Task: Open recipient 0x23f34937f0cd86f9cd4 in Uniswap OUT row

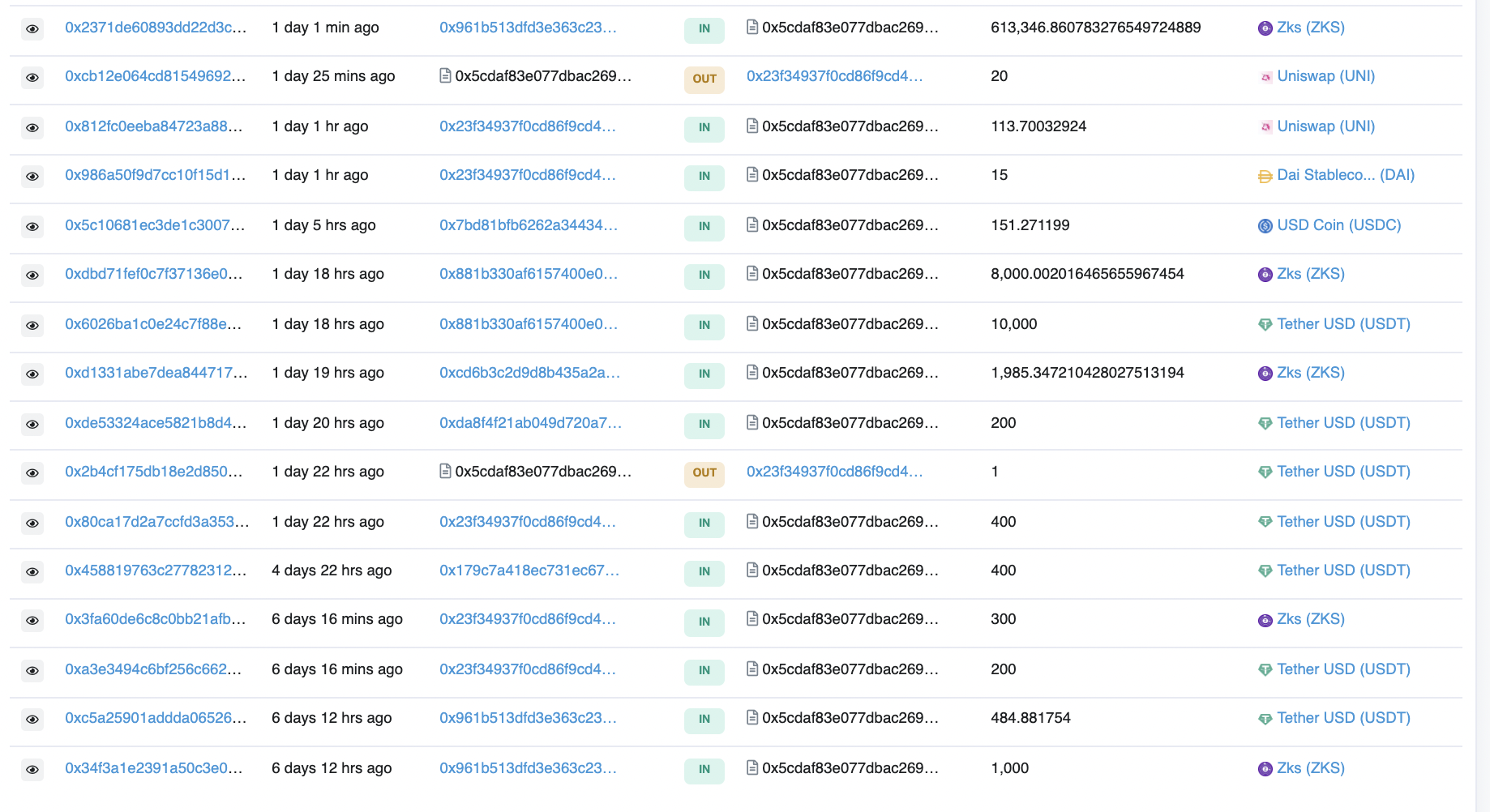Action: 835,76
